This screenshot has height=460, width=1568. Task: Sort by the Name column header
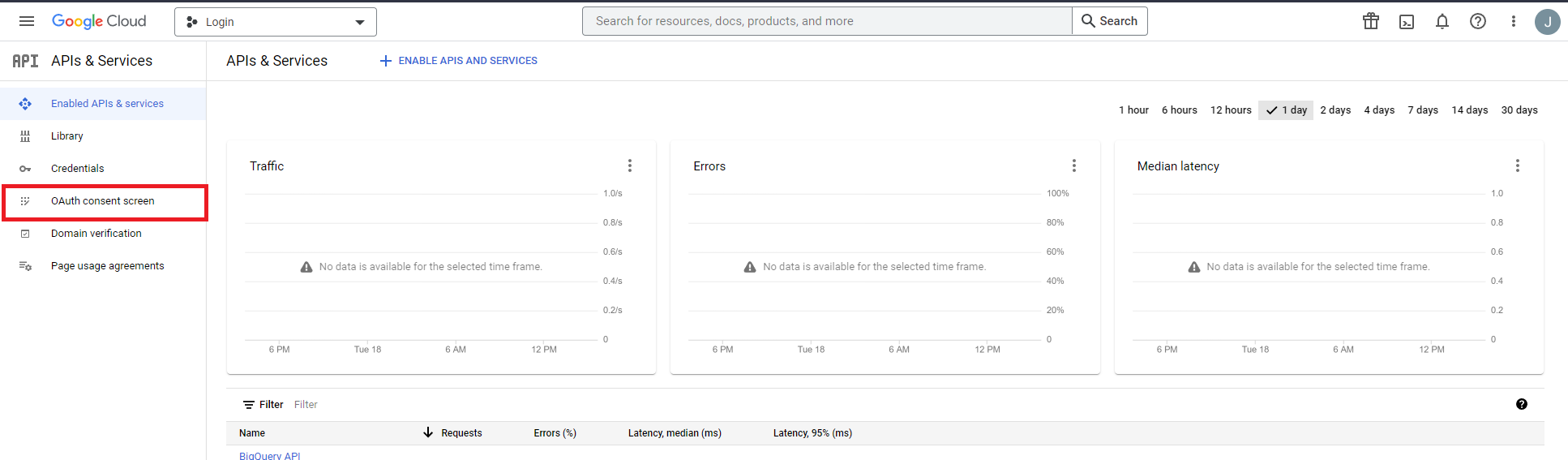pyautogui.click(x=252, y=433)
